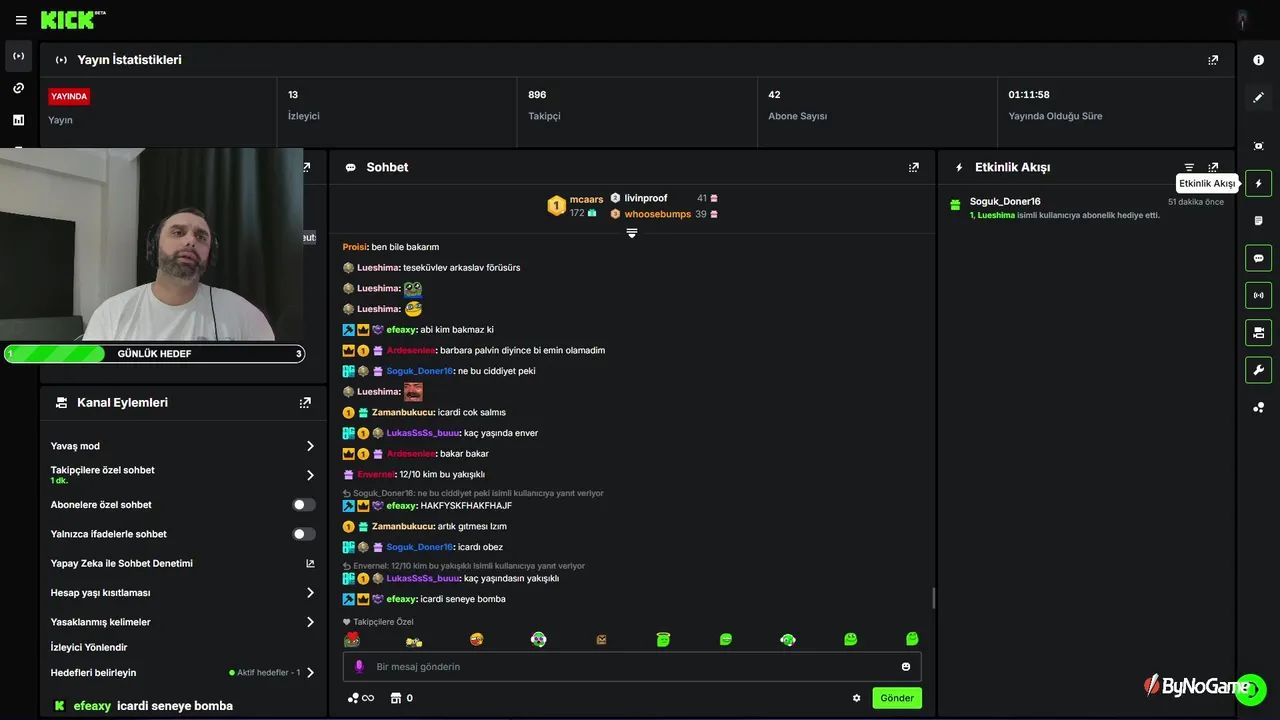Open the Etkinlik Akışı filter icon
Screen dimensions: 1280x720
(x=1189, y=167)
